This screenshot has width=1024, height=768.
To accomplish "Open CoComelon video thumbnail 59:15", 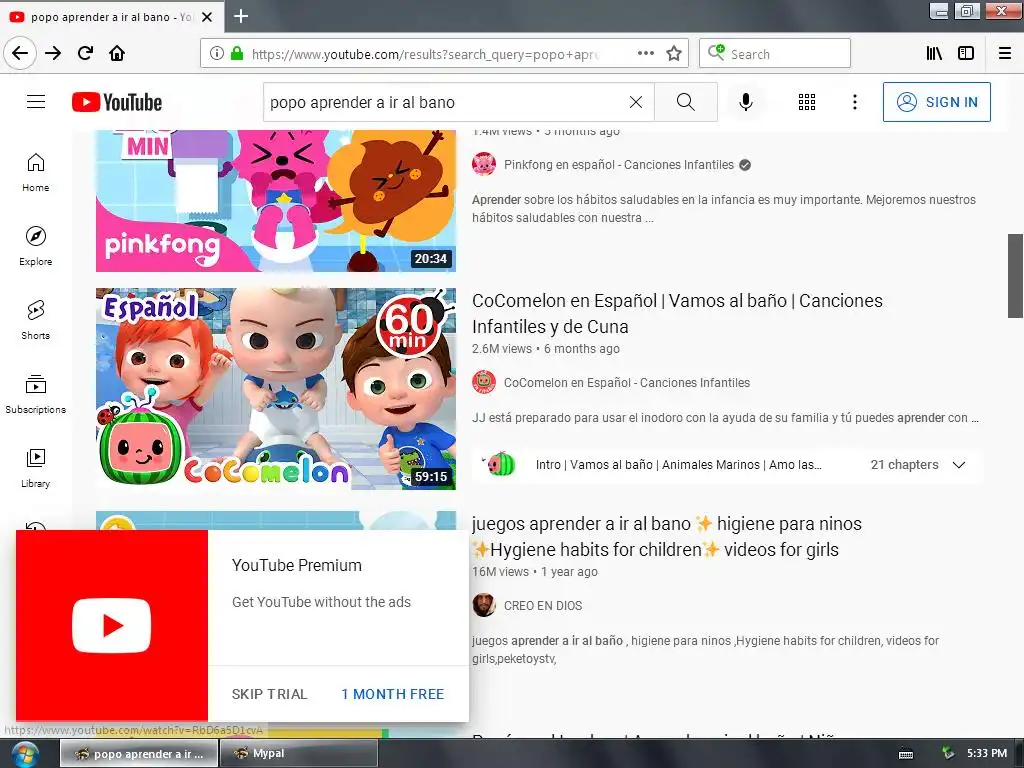I will [x=276, y=389].
